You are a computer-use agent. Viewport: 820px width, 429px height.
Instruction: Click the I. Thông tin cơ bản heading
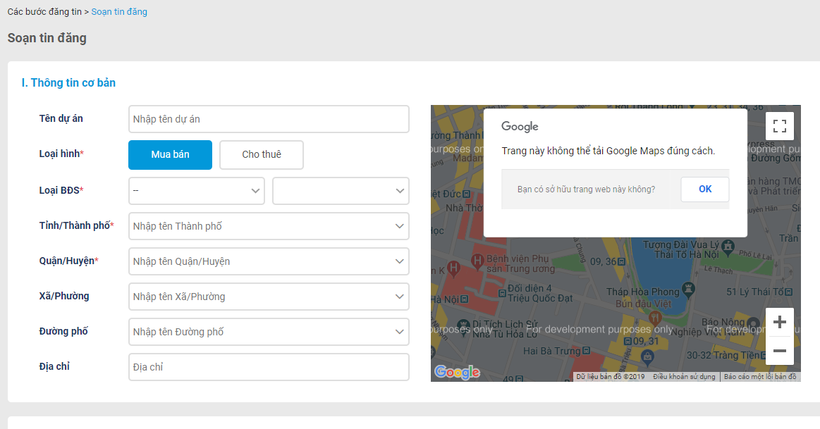69,83
